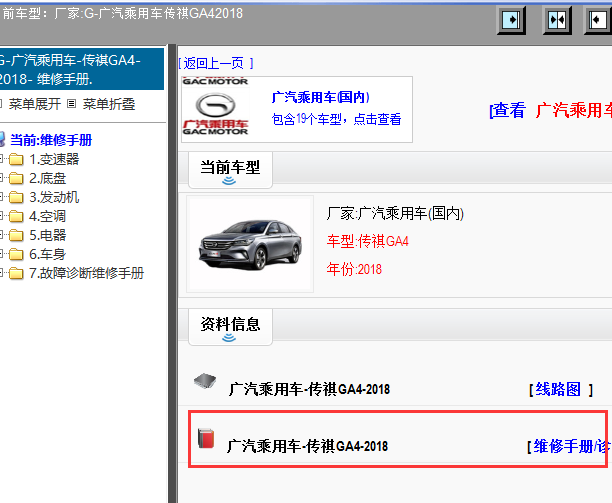Expand the 7.故障诊断维修手册 tree node

(x=1, y=273)
